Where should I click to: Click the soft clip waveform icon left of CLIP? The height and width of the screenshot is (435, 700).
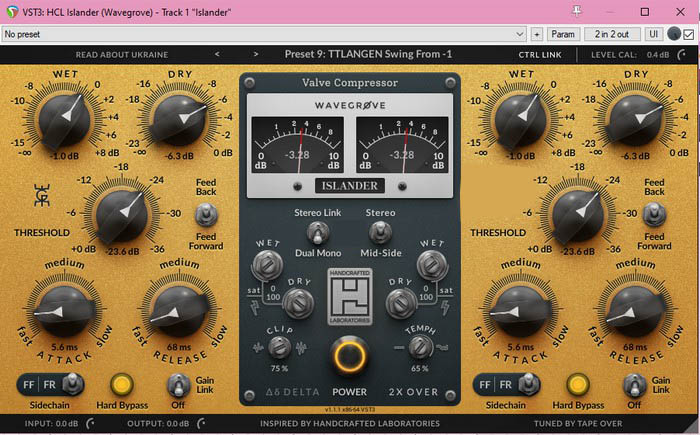(x=258, y=347)
